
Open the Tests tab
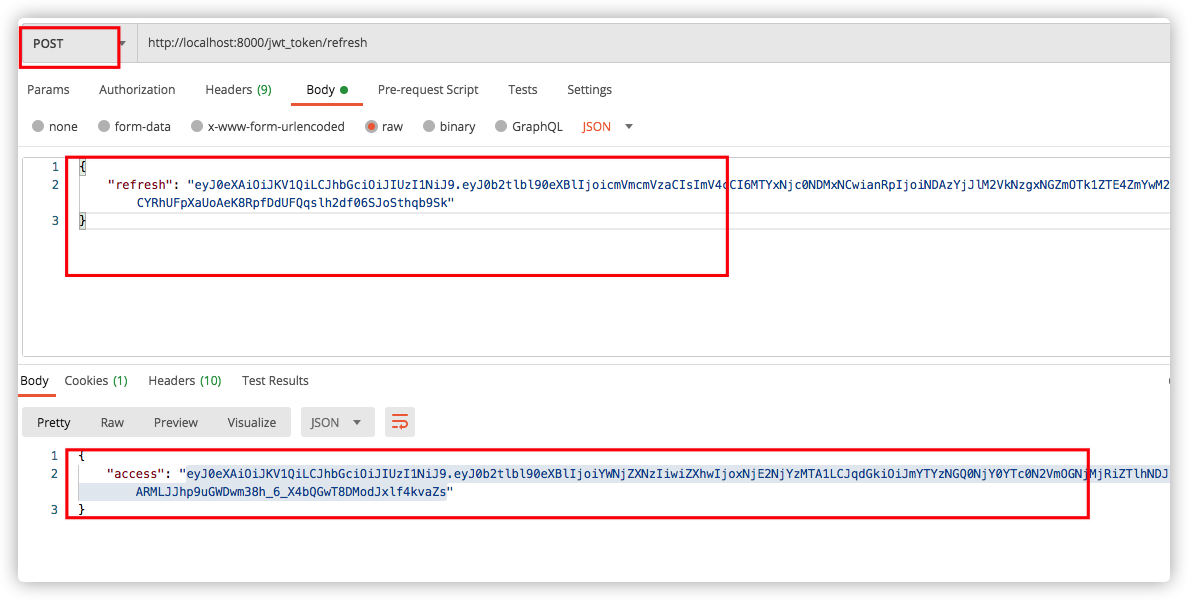point(522,90)
